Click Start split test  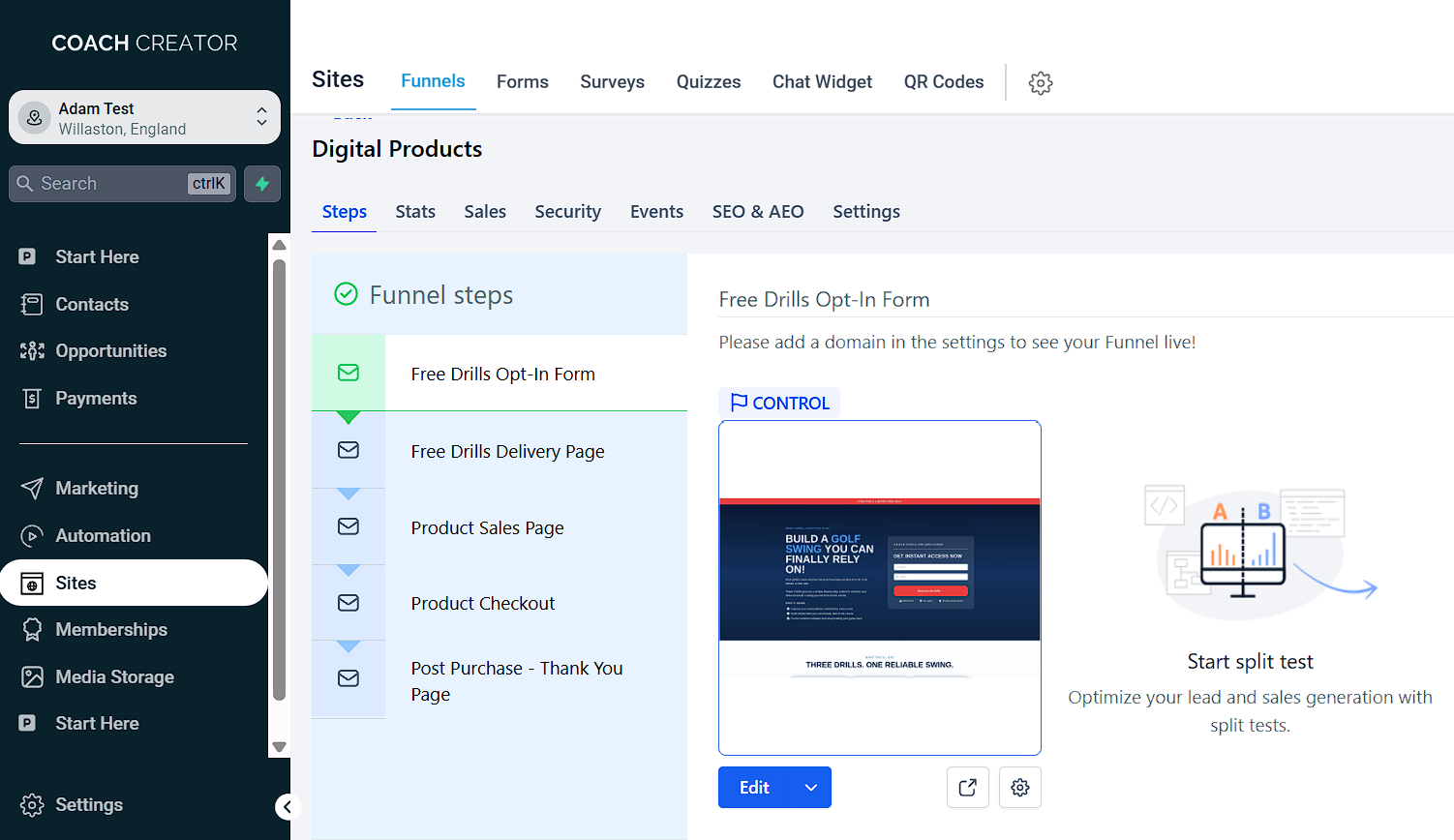tap(1250, 662)
